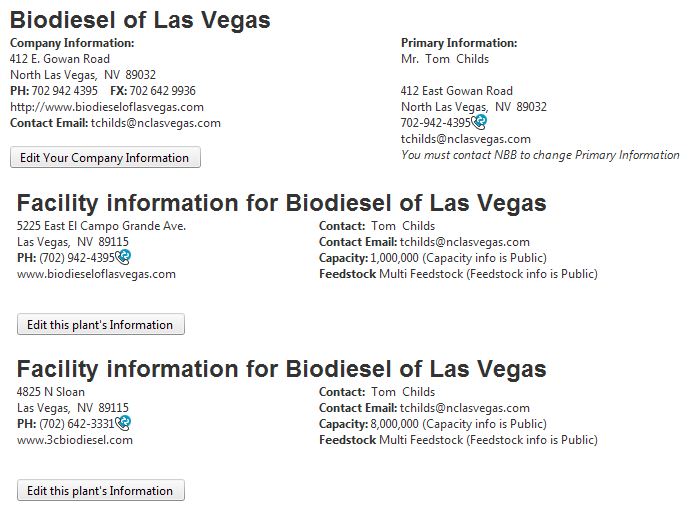Click the phone number (702) 642-3331
695x508 pixels.
[78, 424]
